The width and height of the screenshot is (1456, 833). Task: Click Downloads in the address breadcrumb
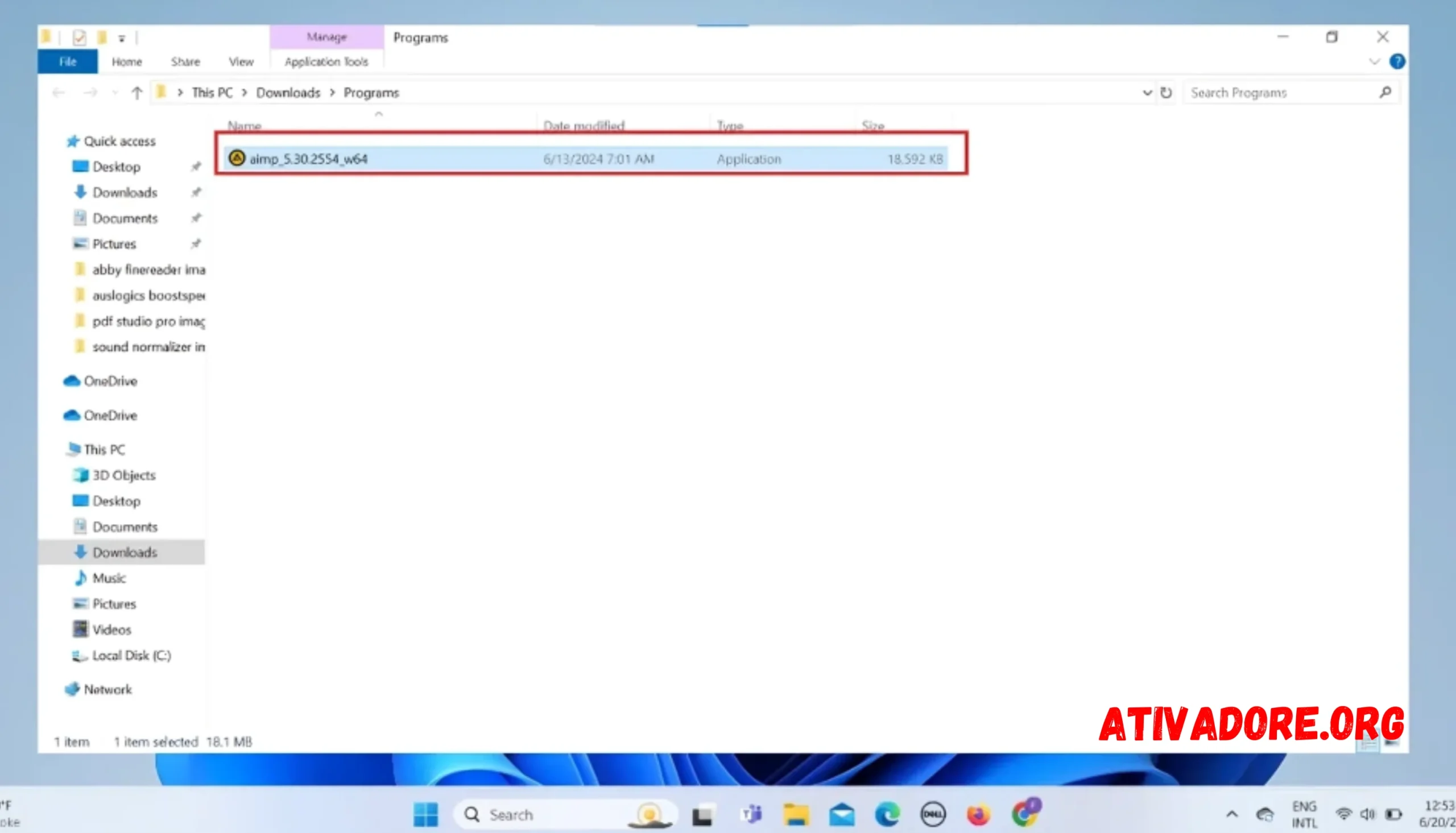click(x=288, y=93)
